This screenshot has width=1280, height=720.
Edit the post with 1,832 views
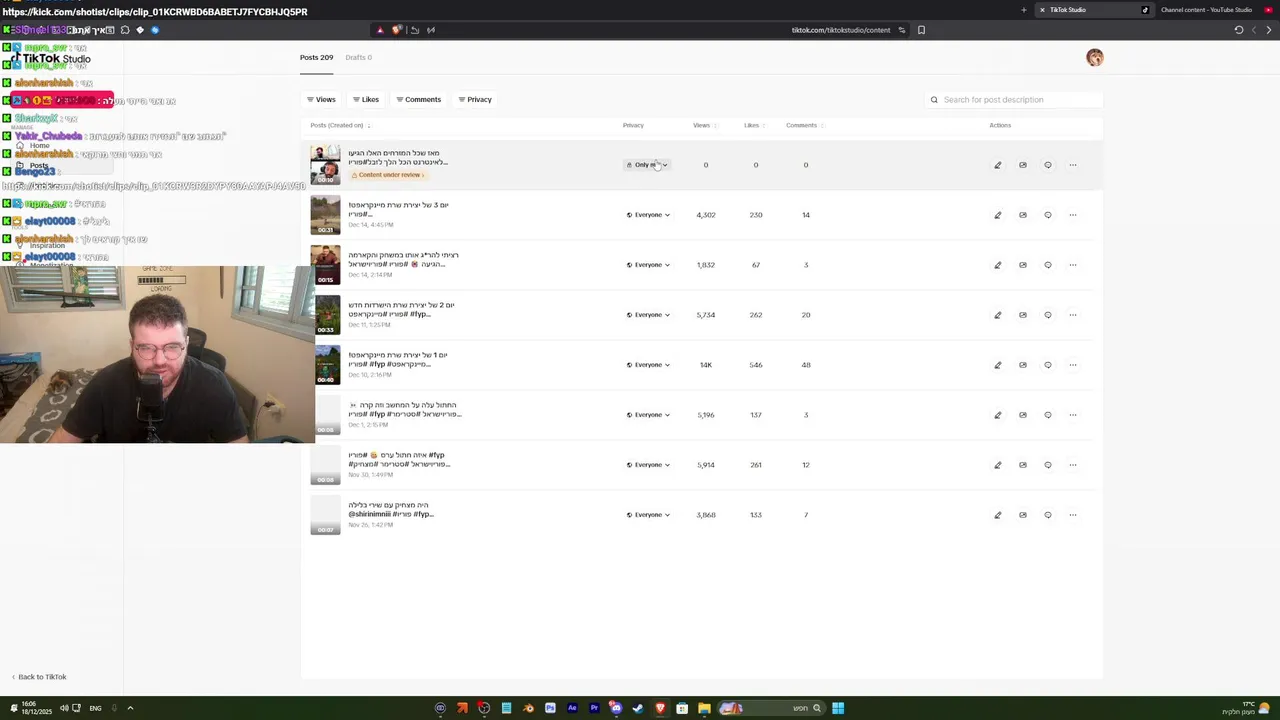click(x=997, y=265)
